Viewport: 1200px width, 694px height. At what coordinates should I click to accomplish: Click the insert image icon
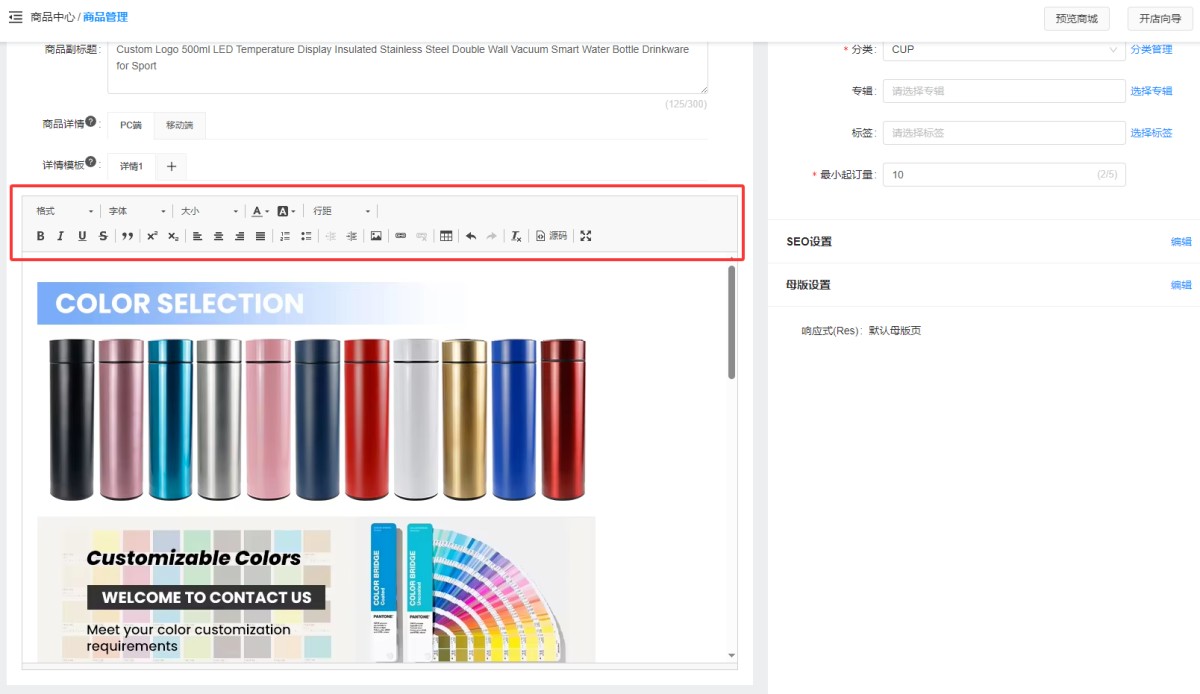click(376, 236)
